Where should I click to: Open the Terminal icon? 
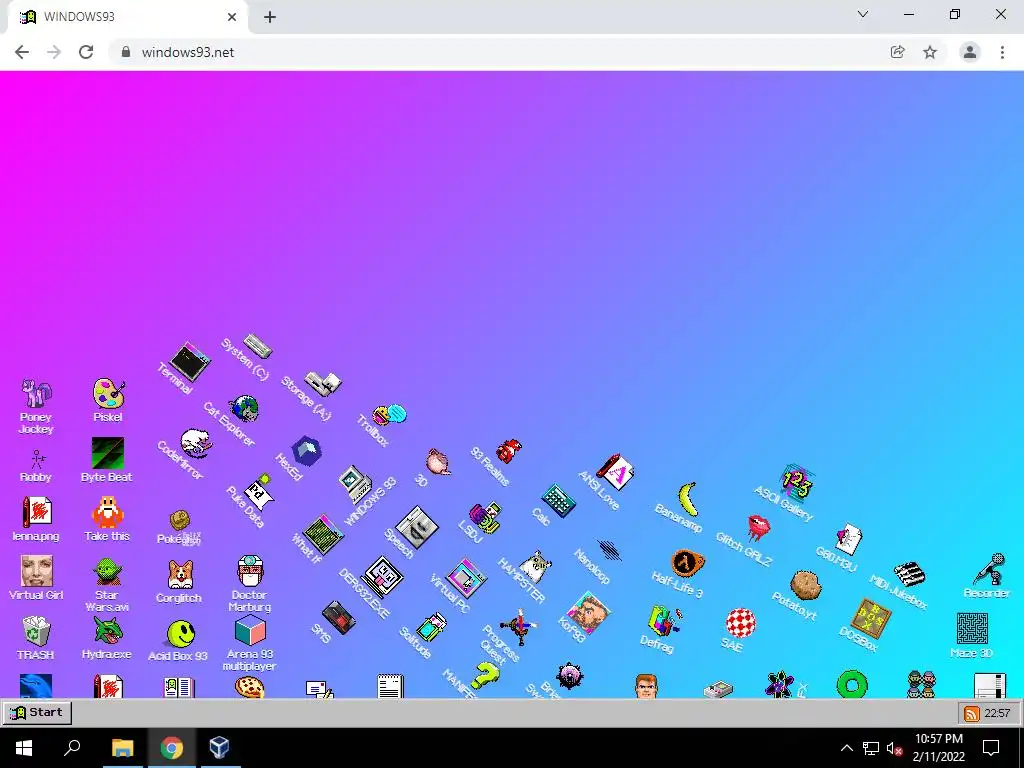tap(190, 361)
